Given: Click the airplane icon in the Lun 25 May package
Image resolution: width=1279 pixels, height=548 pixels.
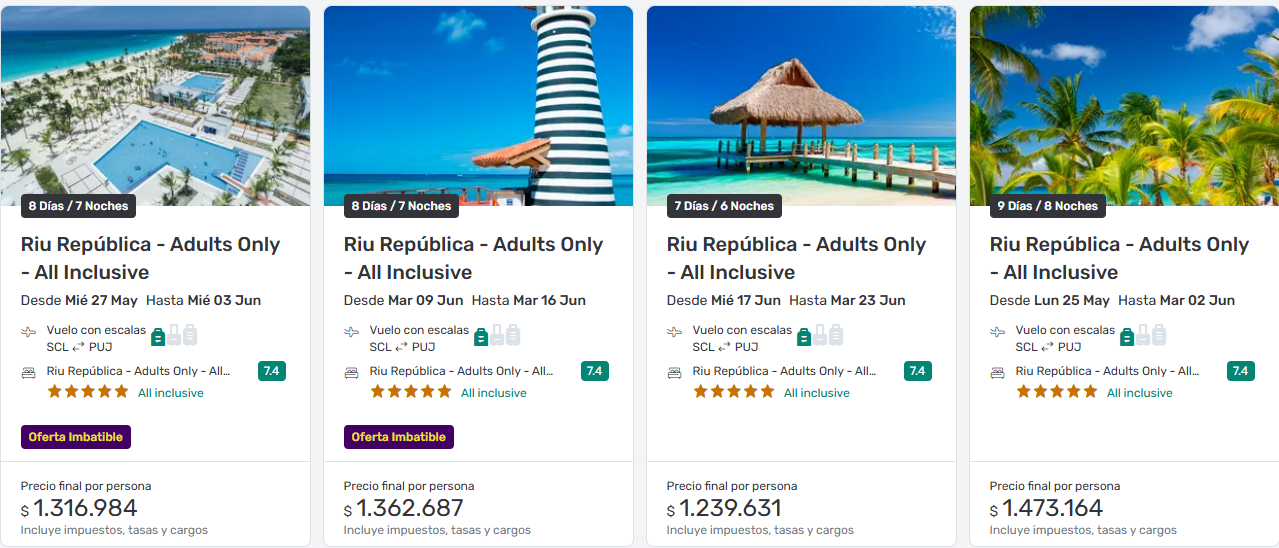Looking at the screenshot, I should (x=997, y=332).
